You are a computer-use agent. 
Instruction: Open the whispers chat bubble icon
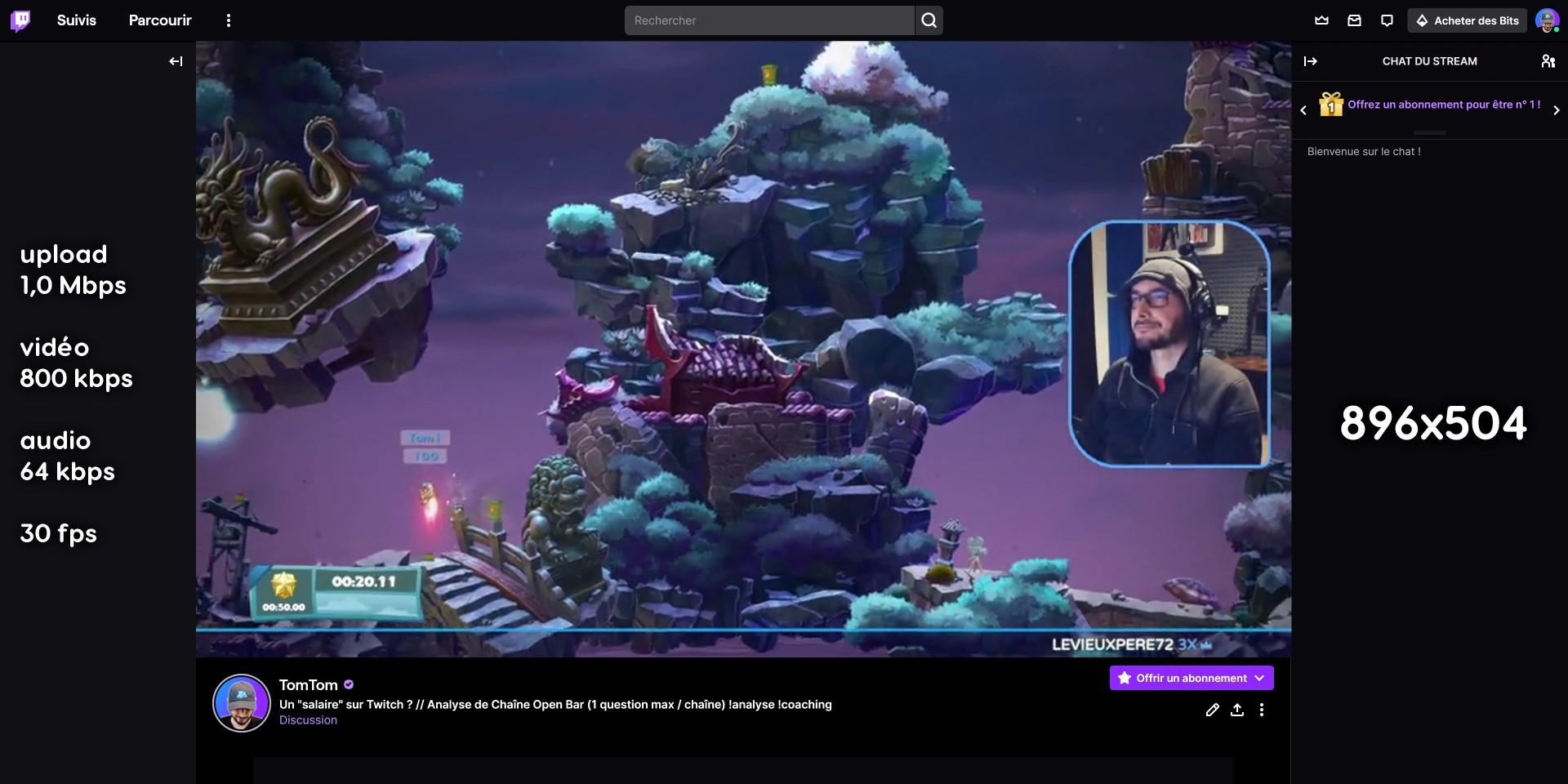[x=1387, y=20]
